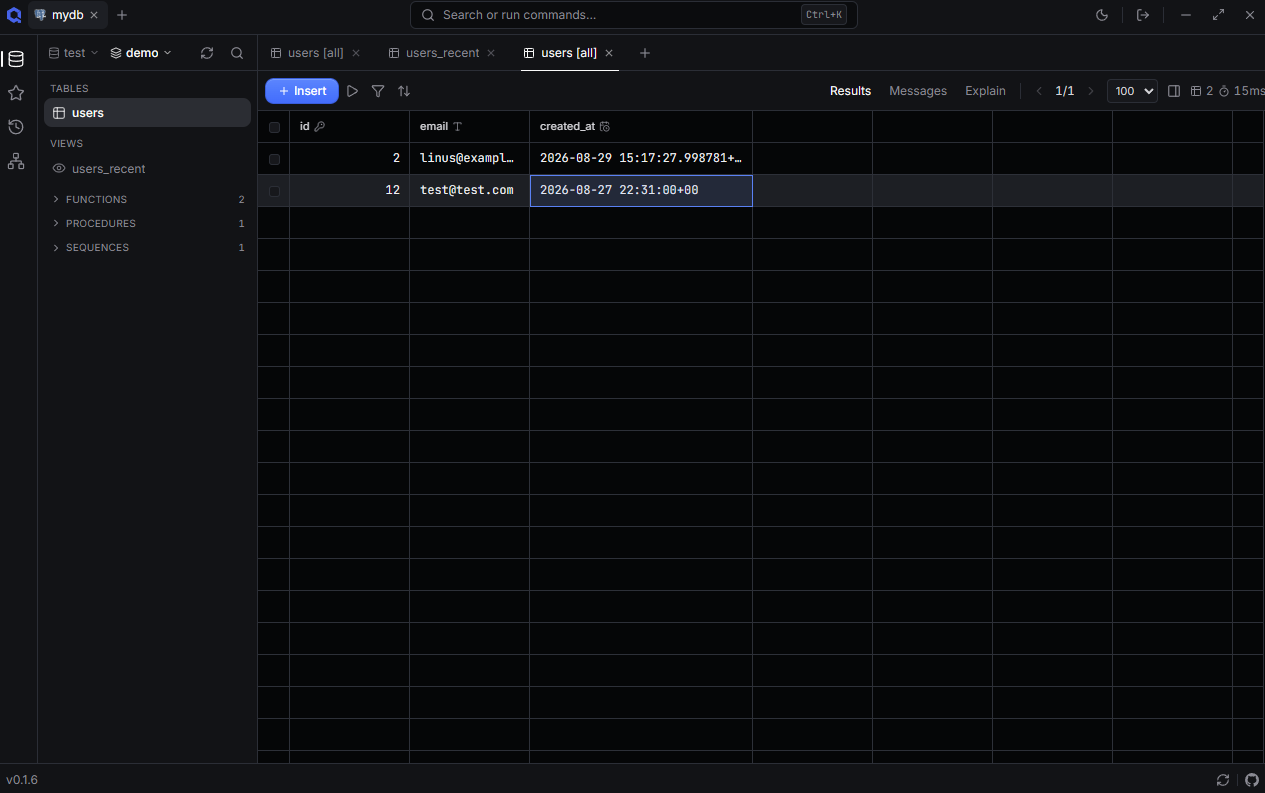This screenshot has width=1265, height=793.
Task: Open the test database dropdown
Action: (74, 53)
